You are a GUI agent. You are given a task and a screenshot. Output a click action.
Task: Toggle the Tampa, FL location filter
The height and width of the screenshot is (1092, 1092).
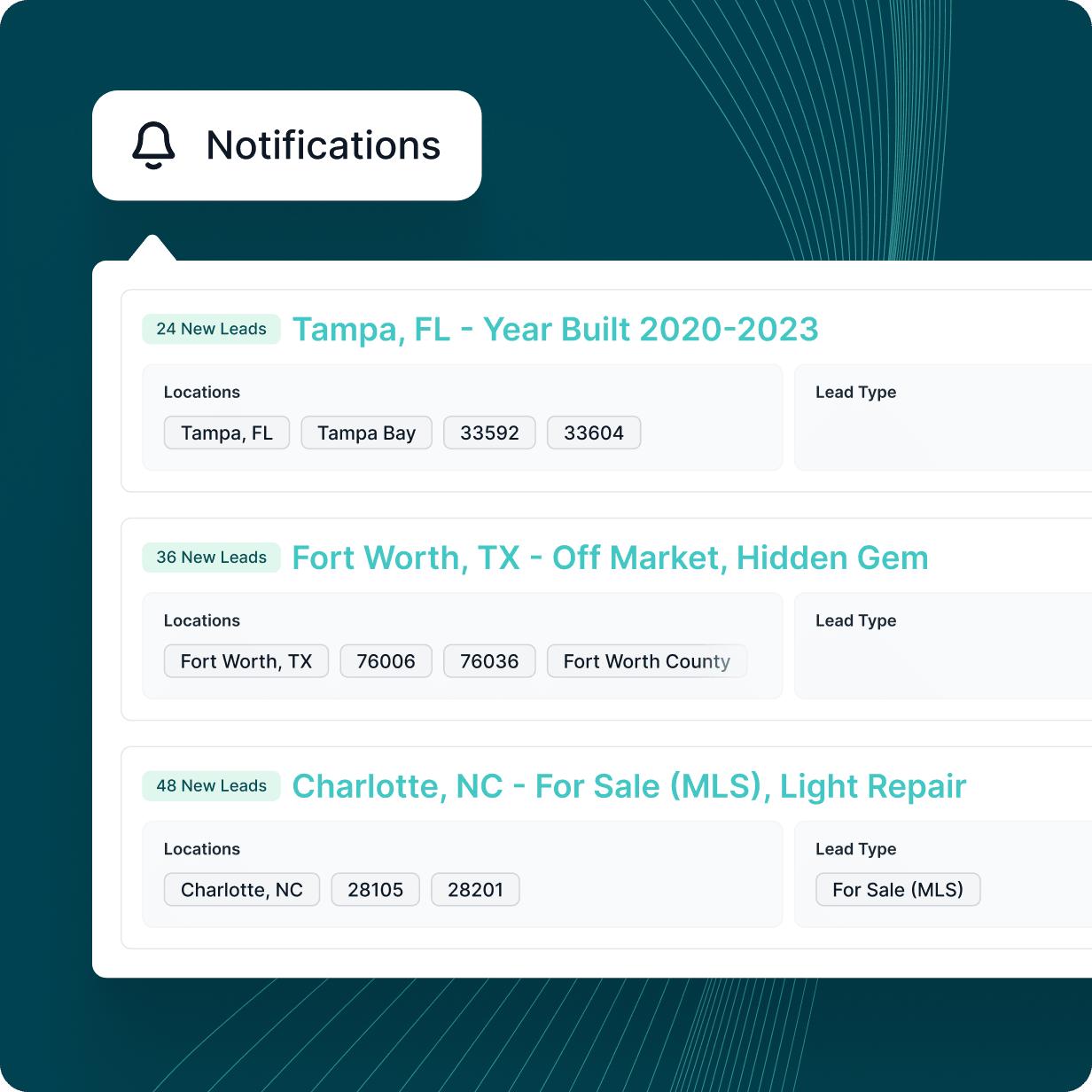coord(226,433)
